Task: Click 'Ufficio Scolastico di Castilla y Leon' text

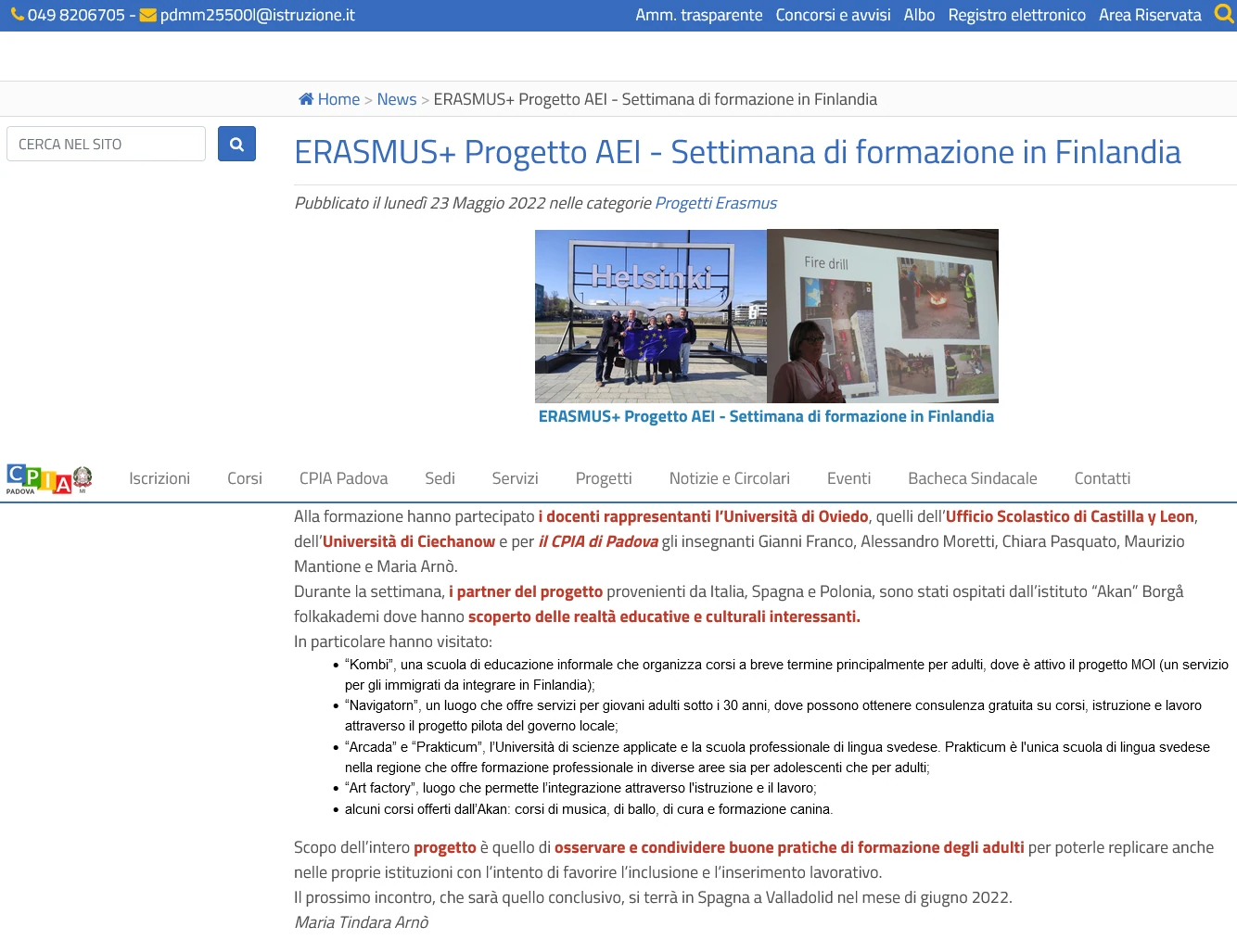Action: coord(1070,516)
